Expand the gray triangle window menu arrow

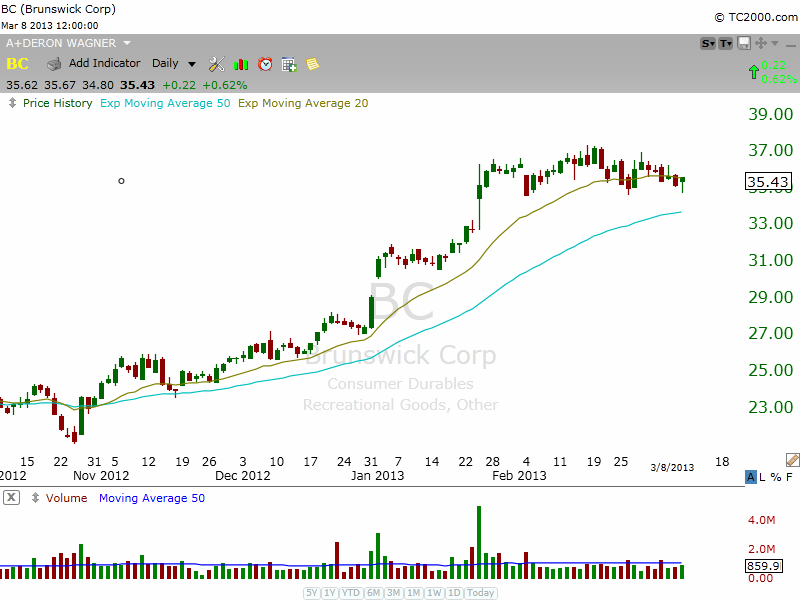(775, 43)
